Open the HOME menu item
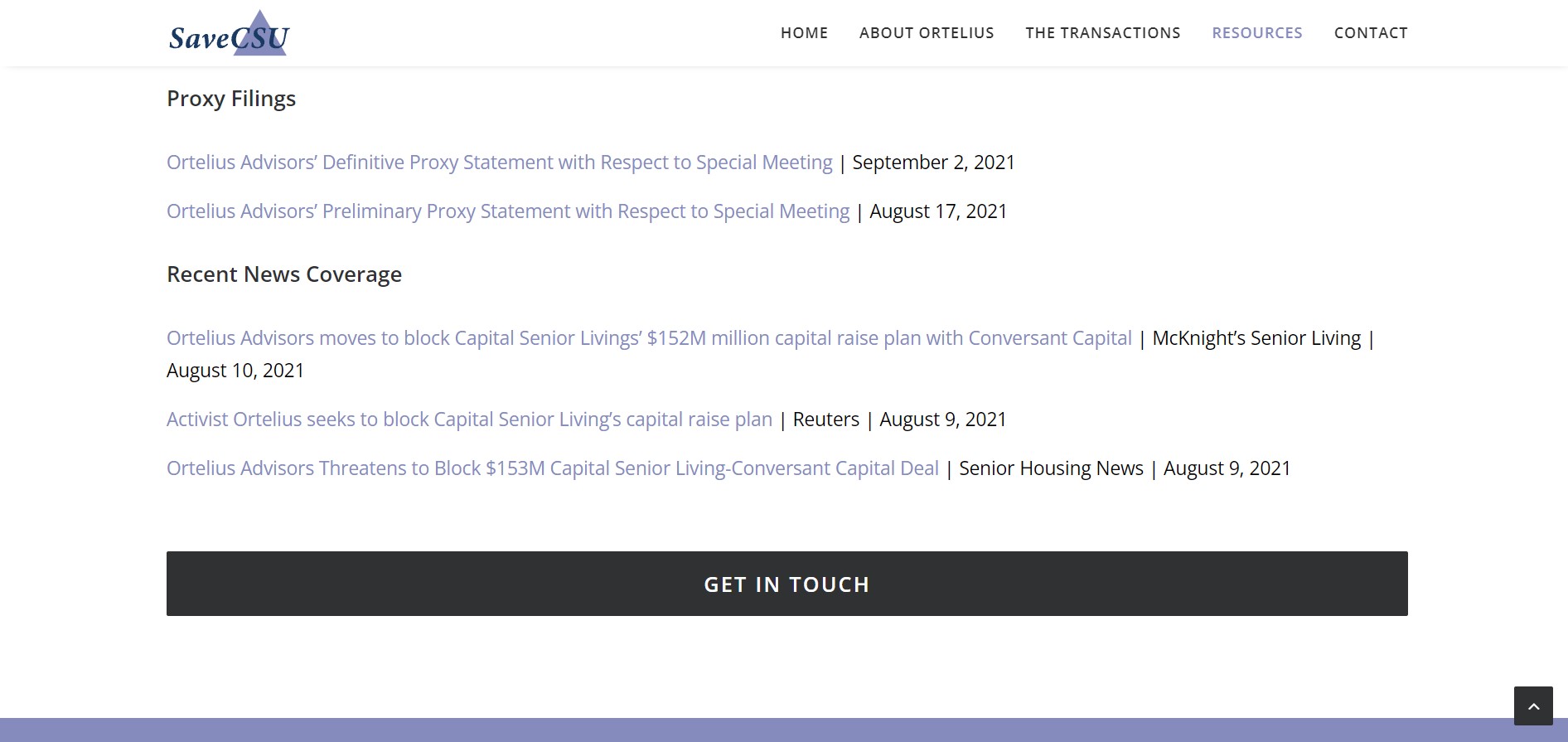 [804, 33]
